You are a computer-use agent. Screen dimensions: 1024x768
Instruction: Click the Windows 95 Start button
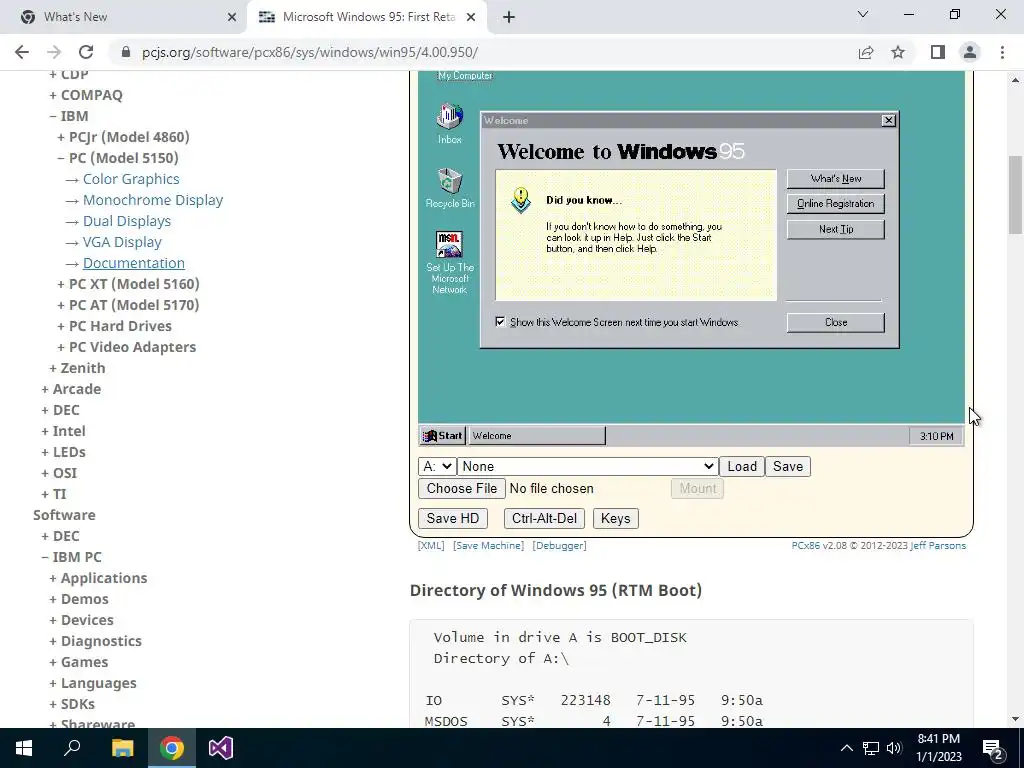click(443, 436)
